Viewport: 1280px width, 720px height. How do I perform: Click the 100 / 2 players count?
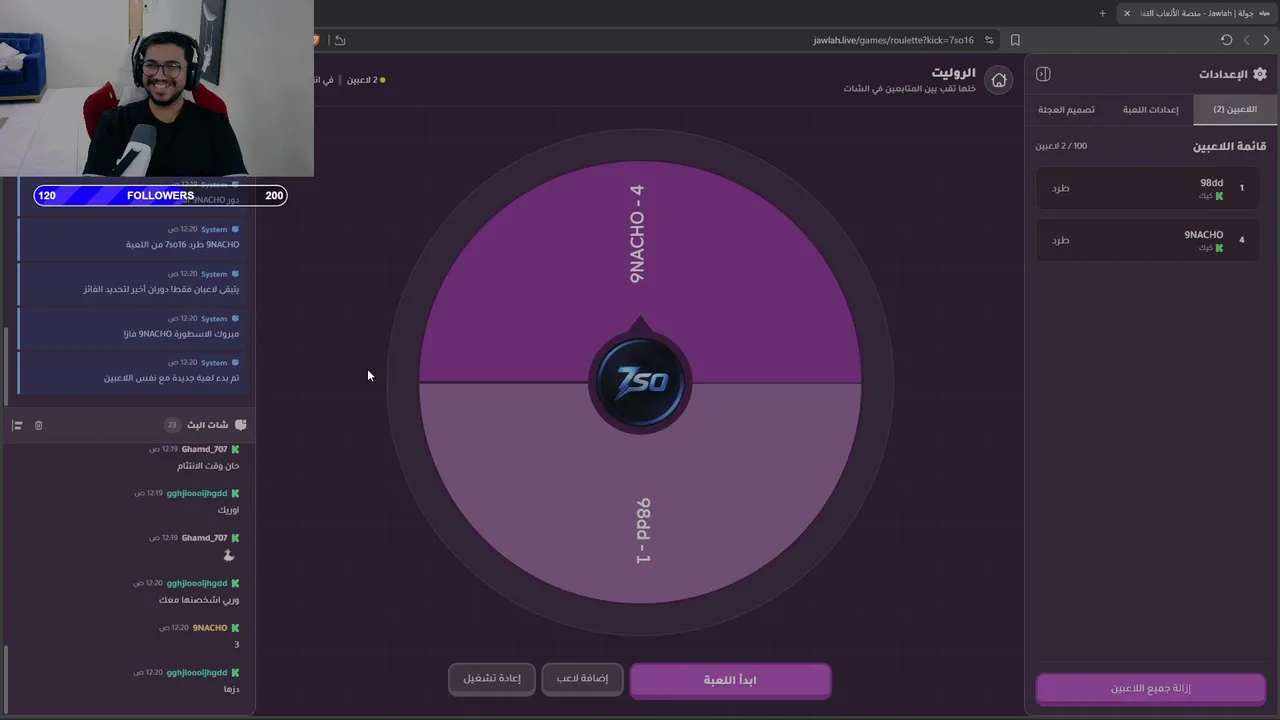tap(1061, 146)
